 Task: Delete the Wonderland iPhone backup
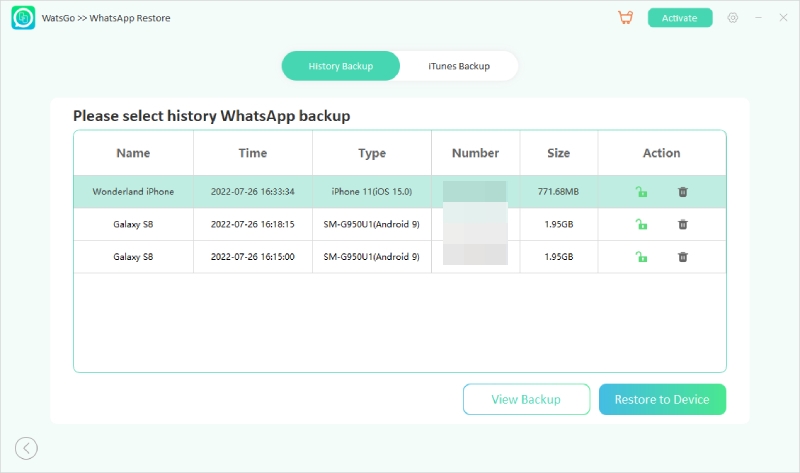click(x=683, y=192)
